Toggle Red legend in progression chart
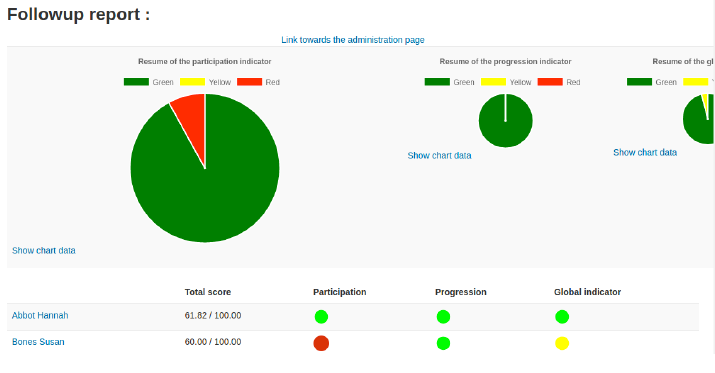The image size is (715, 373). 559,82
